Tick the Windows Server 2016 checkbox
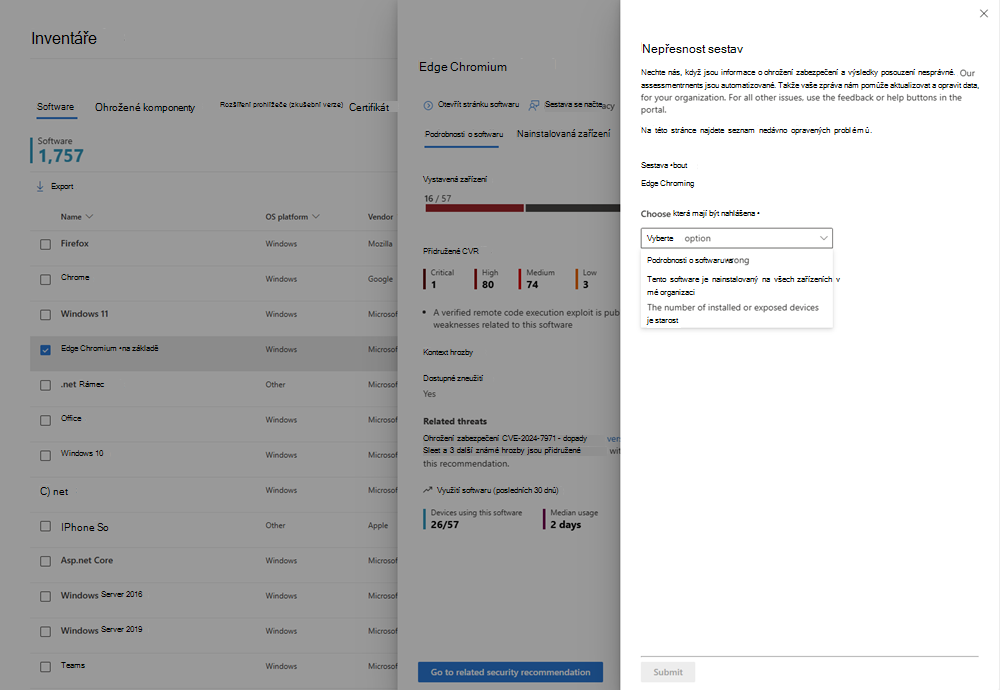The image size is (1000, 690). (x=45, y=596)
